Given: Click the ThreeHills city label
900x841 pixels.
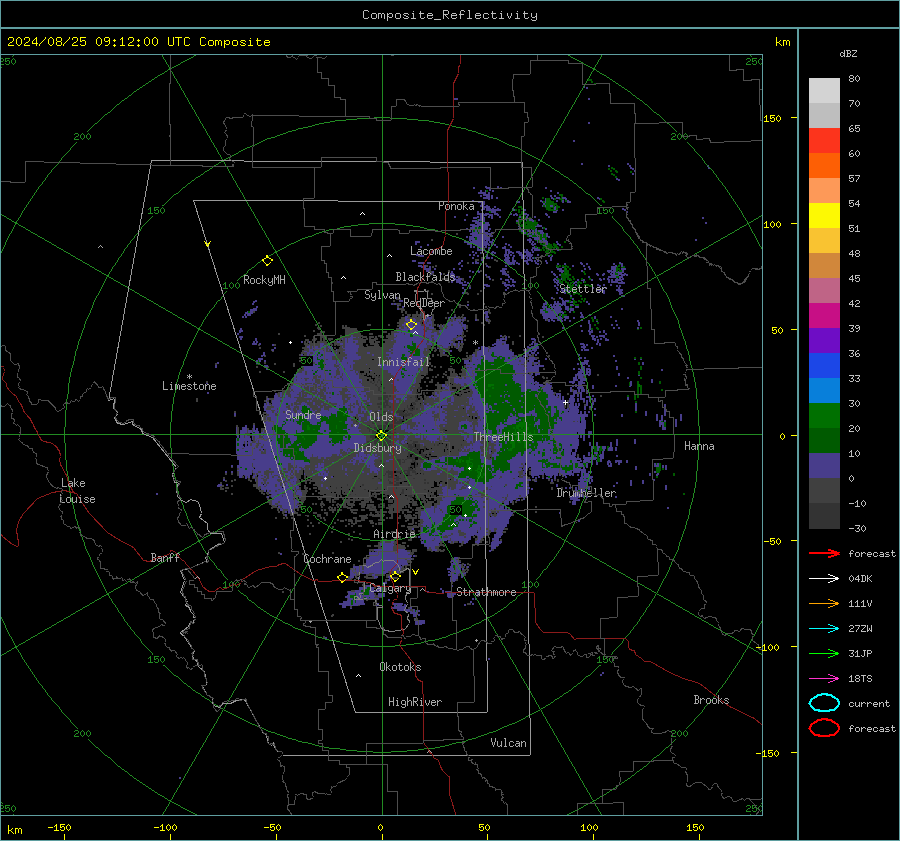Looking at the screenshot, I should (x=503, y=437).
